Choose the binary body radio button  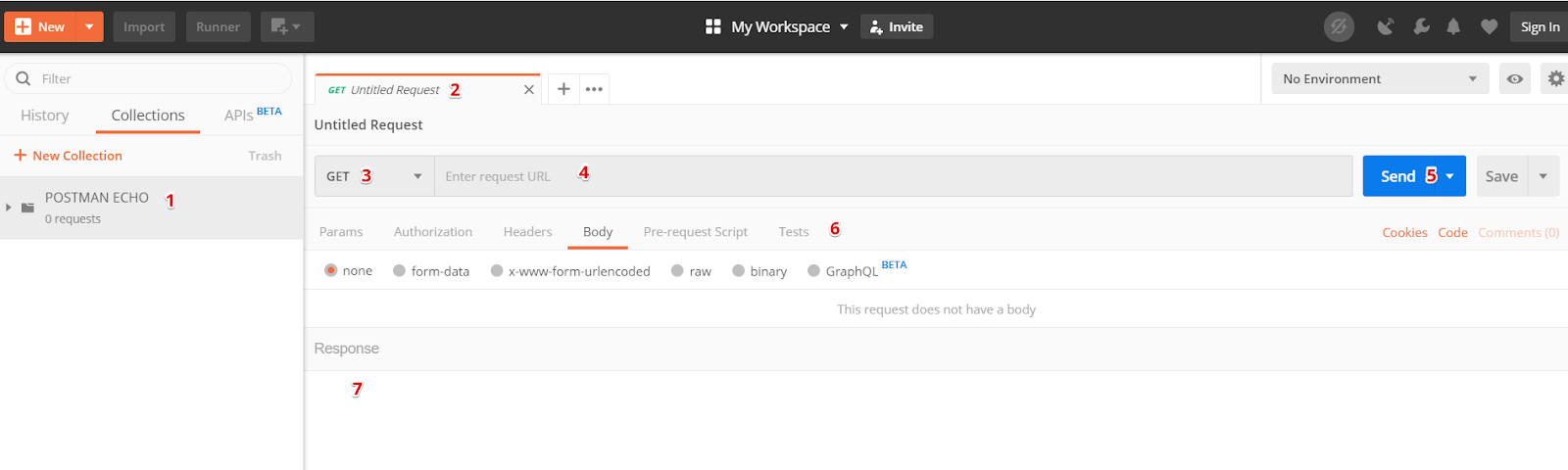[739, 271]
